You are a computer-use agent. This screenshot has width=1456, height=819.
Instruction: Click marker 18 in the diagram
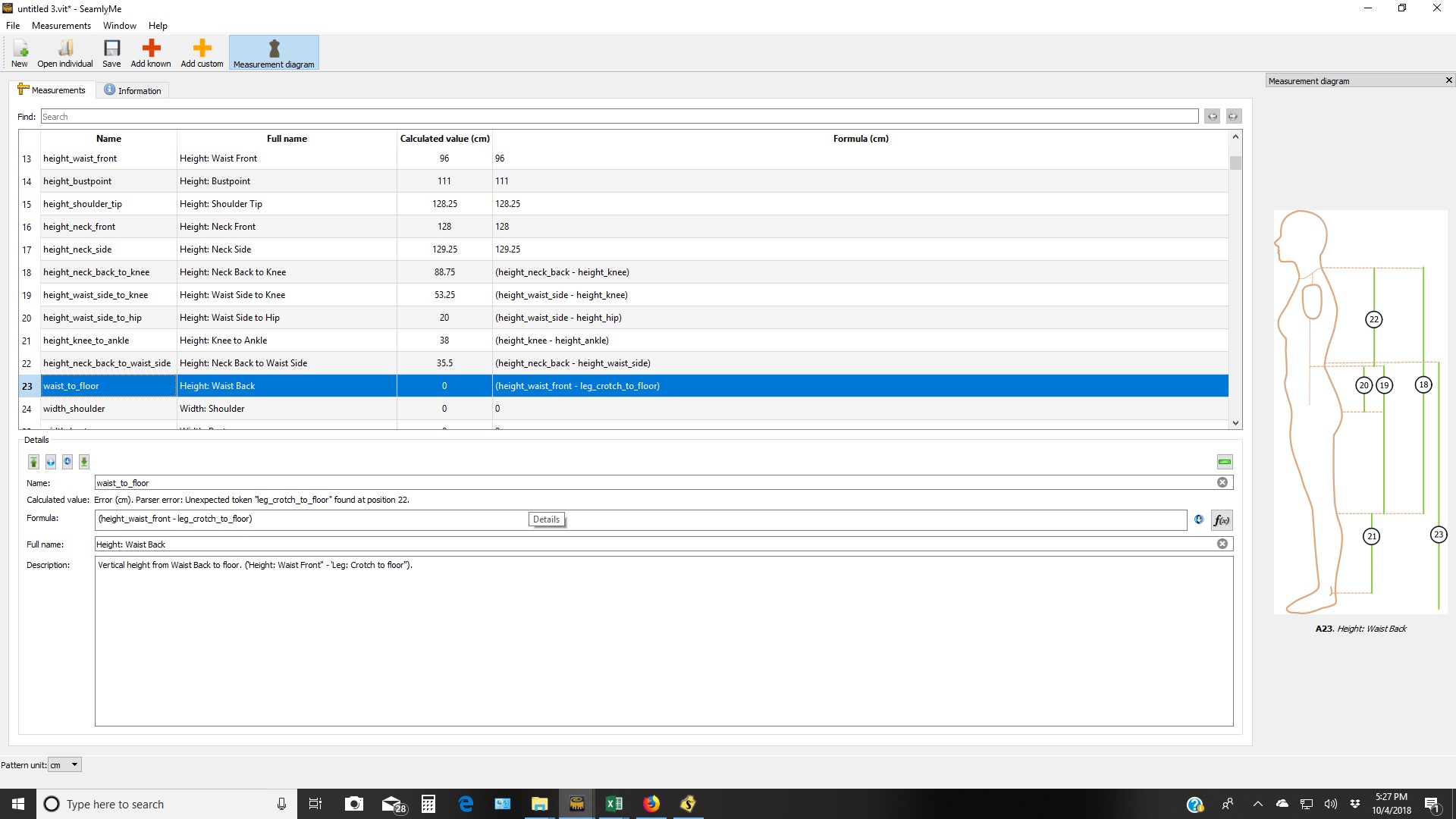tap(1423, 384)
